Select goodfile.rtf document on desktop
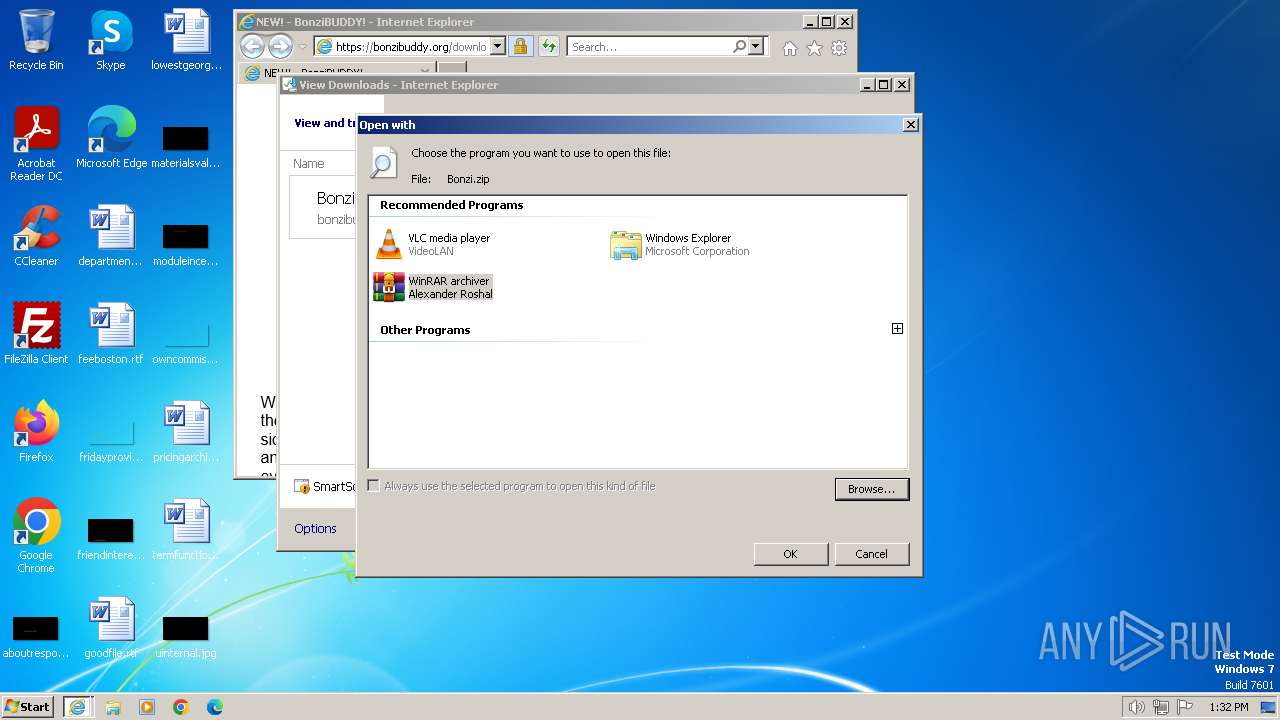The image size is (1280, 720). [x=111, y=628]
